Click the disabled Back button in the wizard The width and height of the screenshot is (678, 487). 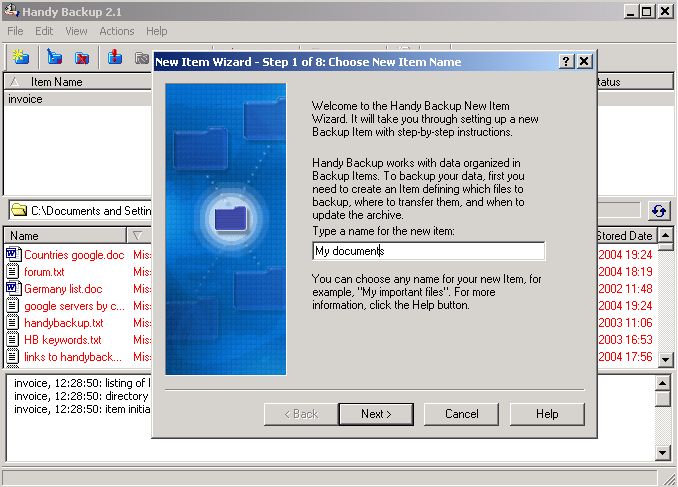301,414
